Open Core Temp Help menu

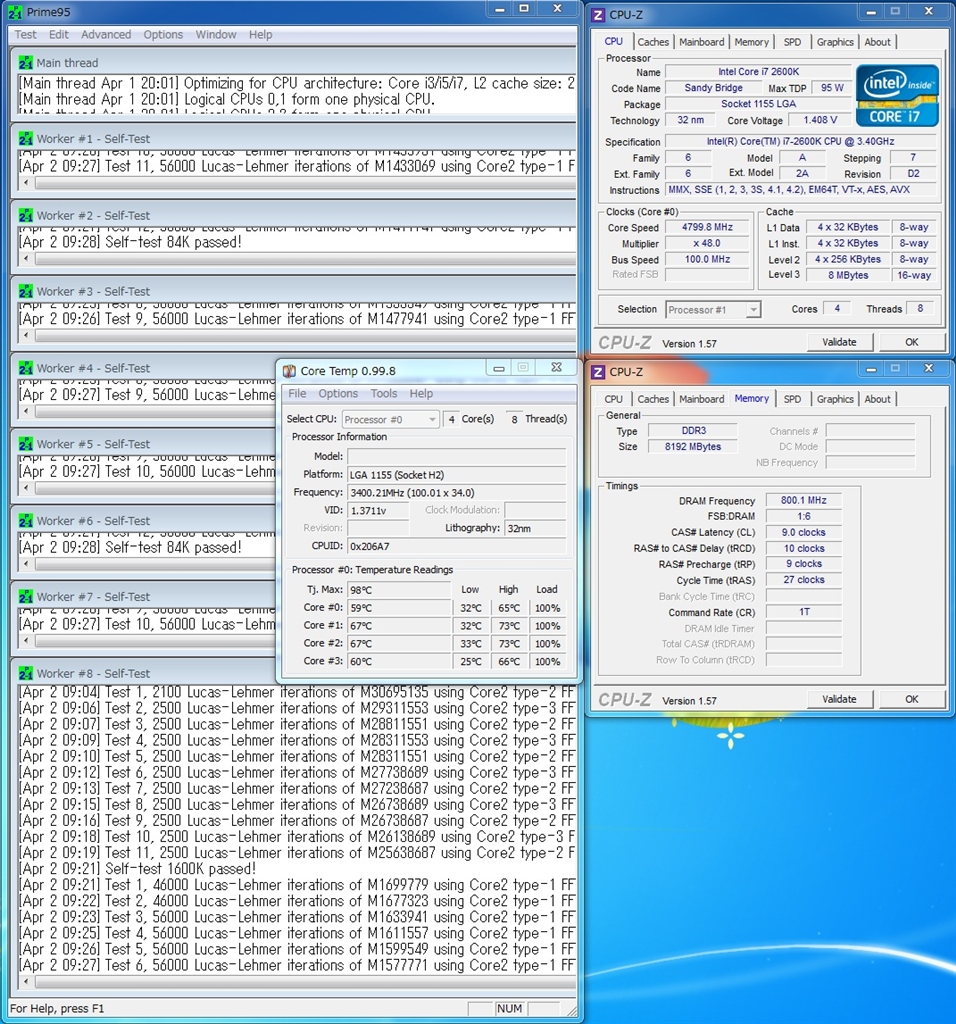[x=421, y=394]
